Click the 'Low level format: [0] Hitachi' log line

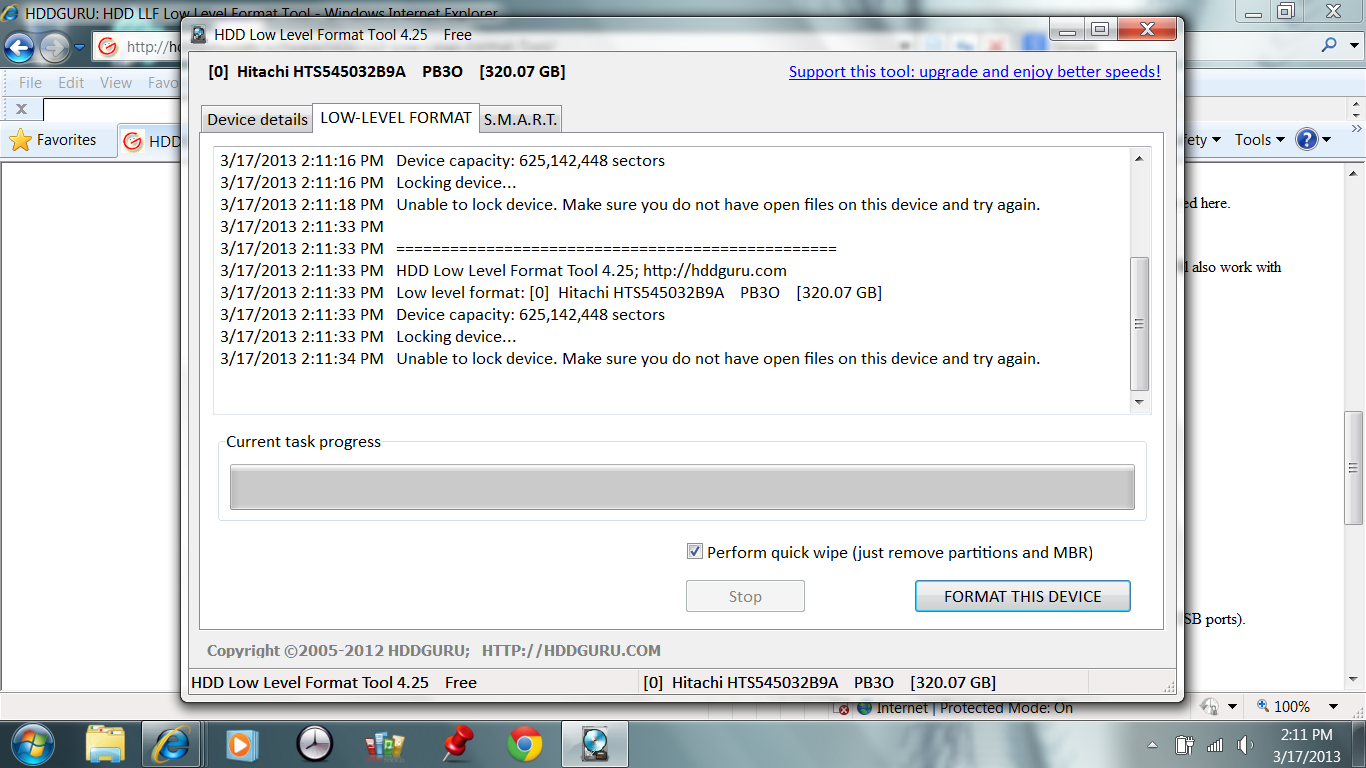[x=551, y=292]
